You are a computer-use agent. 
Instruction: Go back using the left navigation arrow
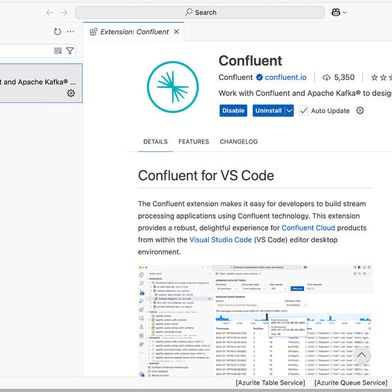pos(50,13)
